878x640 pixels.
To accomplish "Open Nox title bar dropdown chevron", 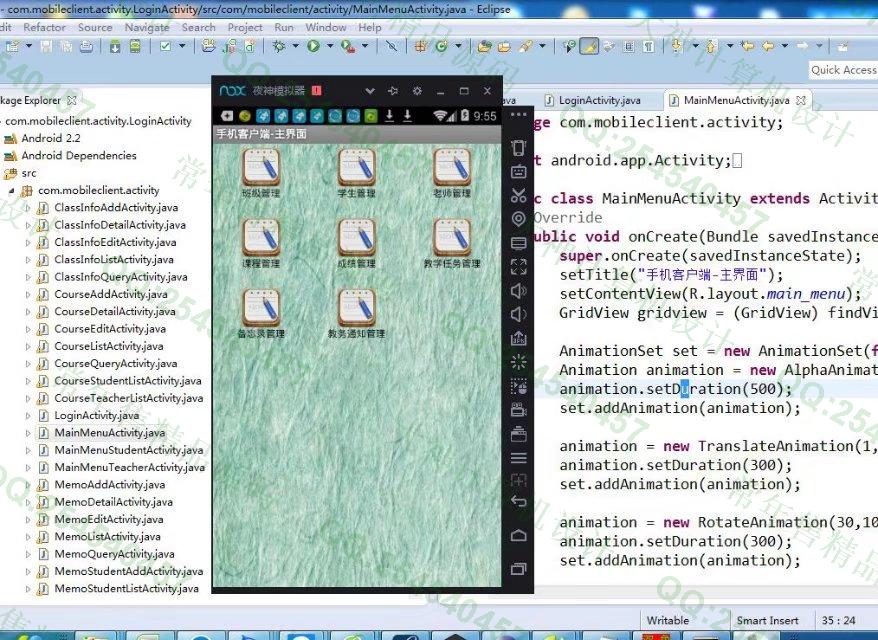I will 370,91.
